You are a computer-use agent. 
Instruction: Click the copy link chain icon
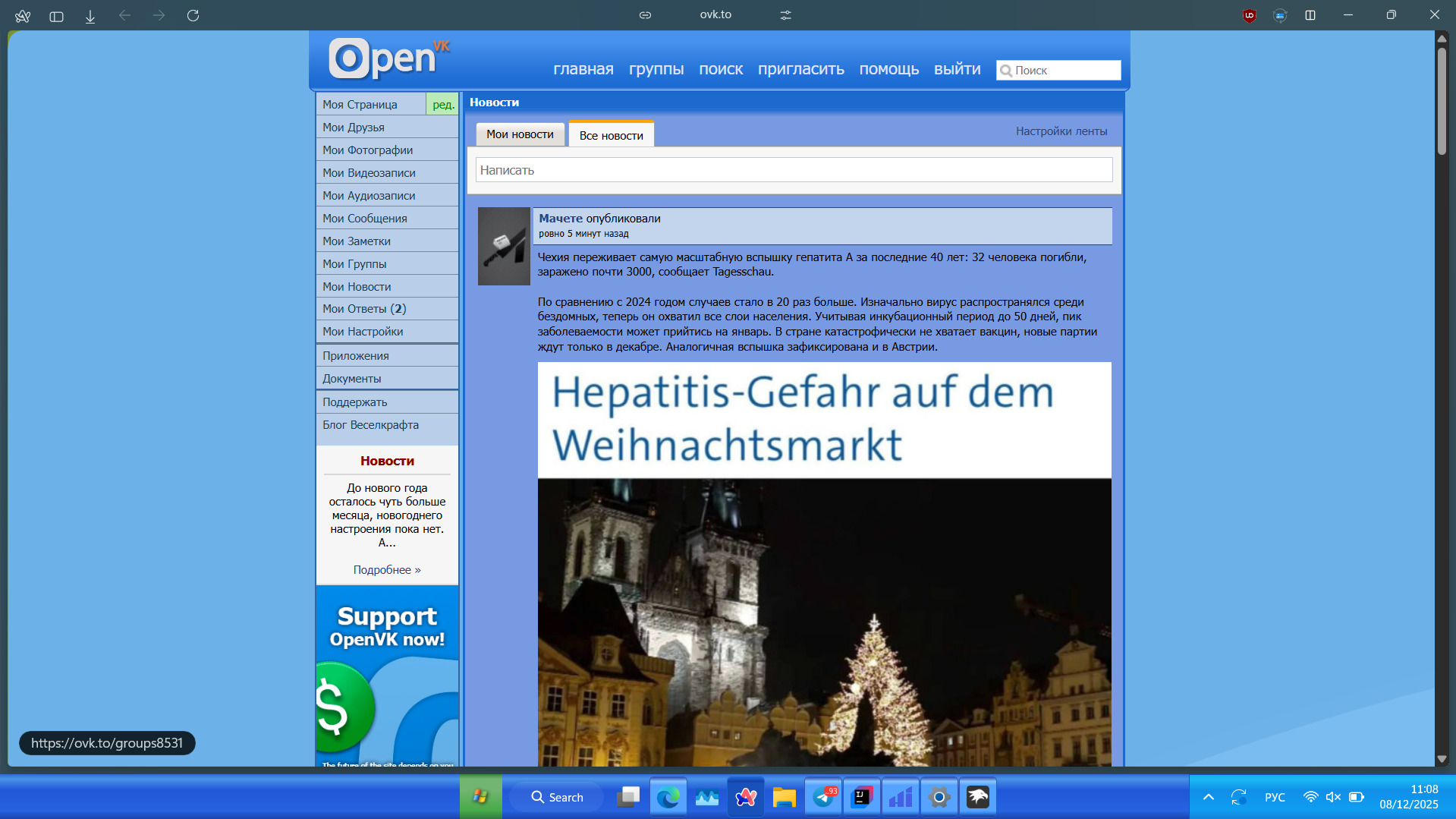(x=645, y=15)
